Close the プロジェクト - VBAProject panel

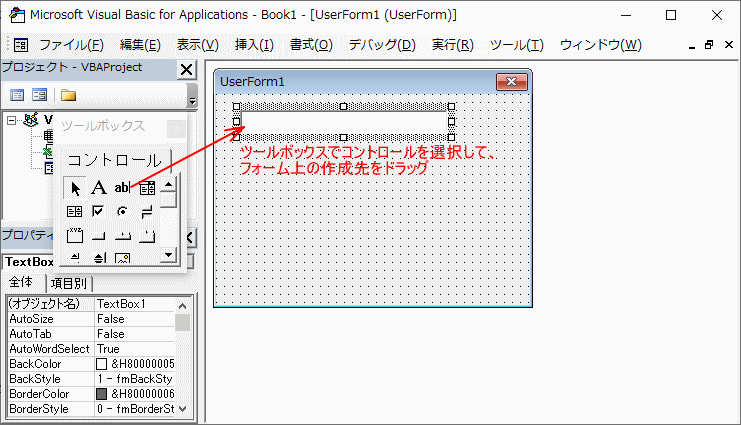(187, 69)
